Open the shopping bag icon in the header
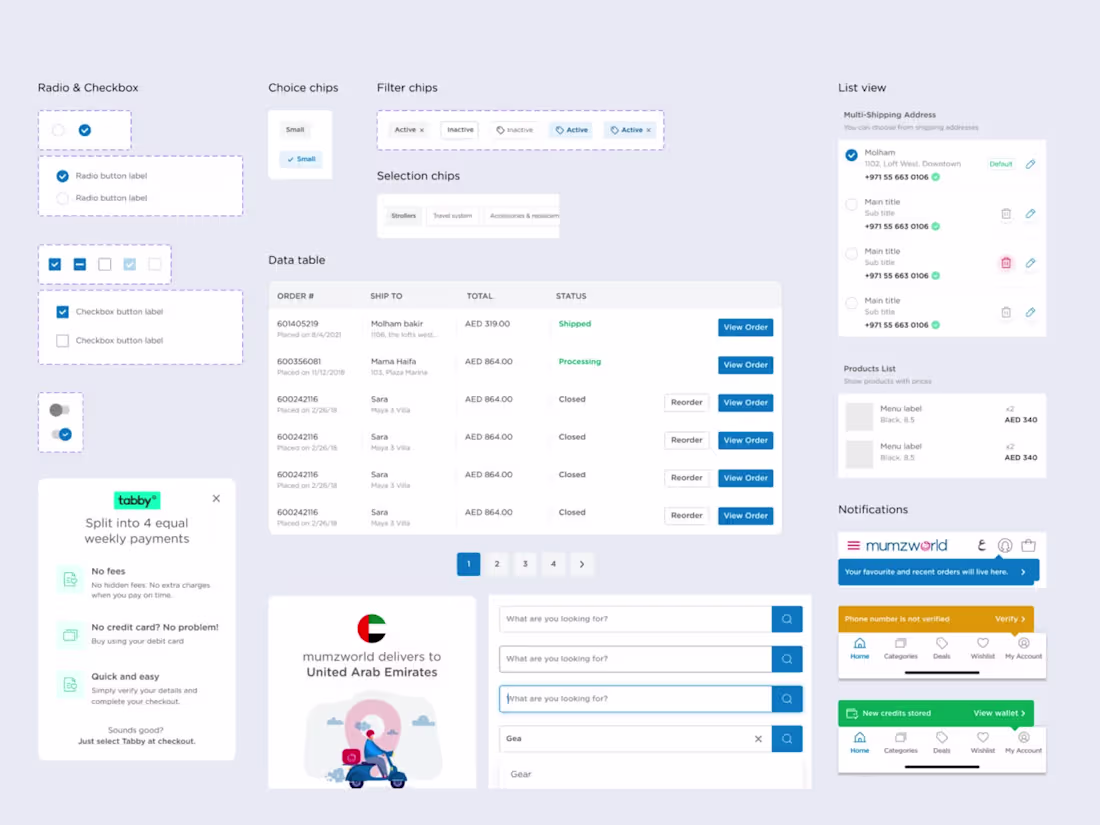The image size is (1100, 825). point(1027,545)
